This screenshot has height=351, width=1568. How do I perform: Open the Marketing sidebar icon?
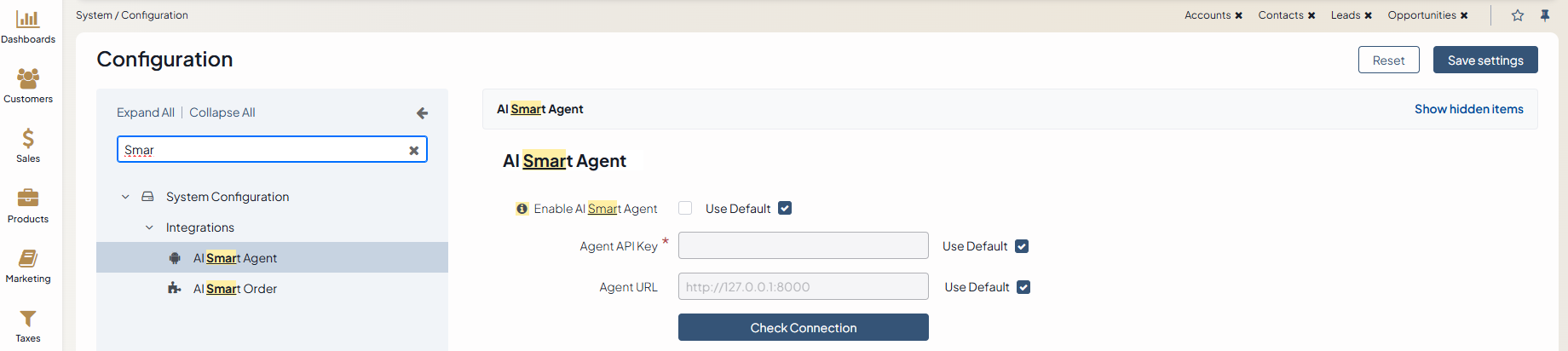(x=28, y=258)
